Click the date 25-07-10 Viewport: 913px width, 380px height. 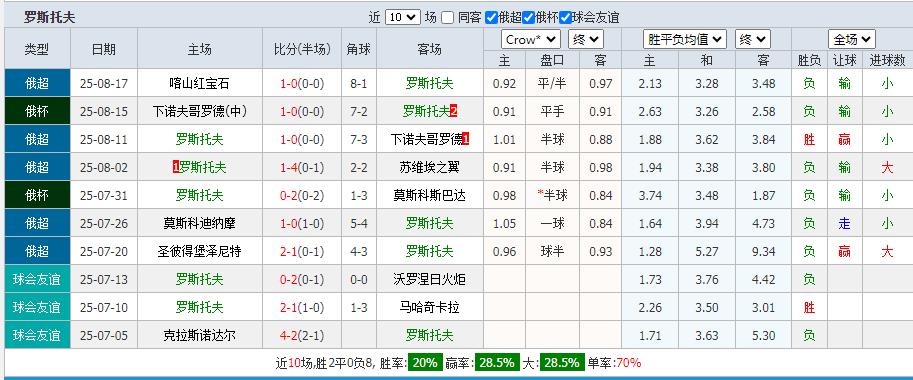pos(104,307)
